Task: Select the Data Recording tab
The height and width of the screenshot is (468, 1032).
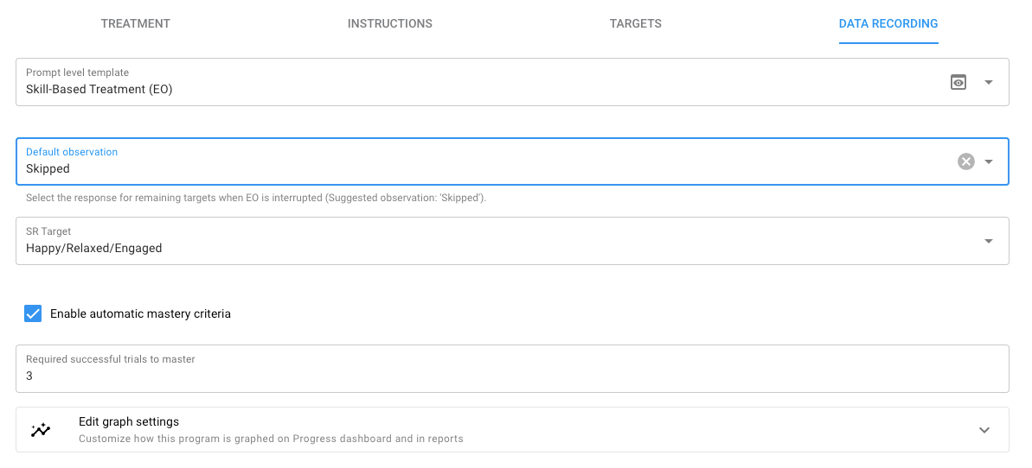Action: coord(888,24)
